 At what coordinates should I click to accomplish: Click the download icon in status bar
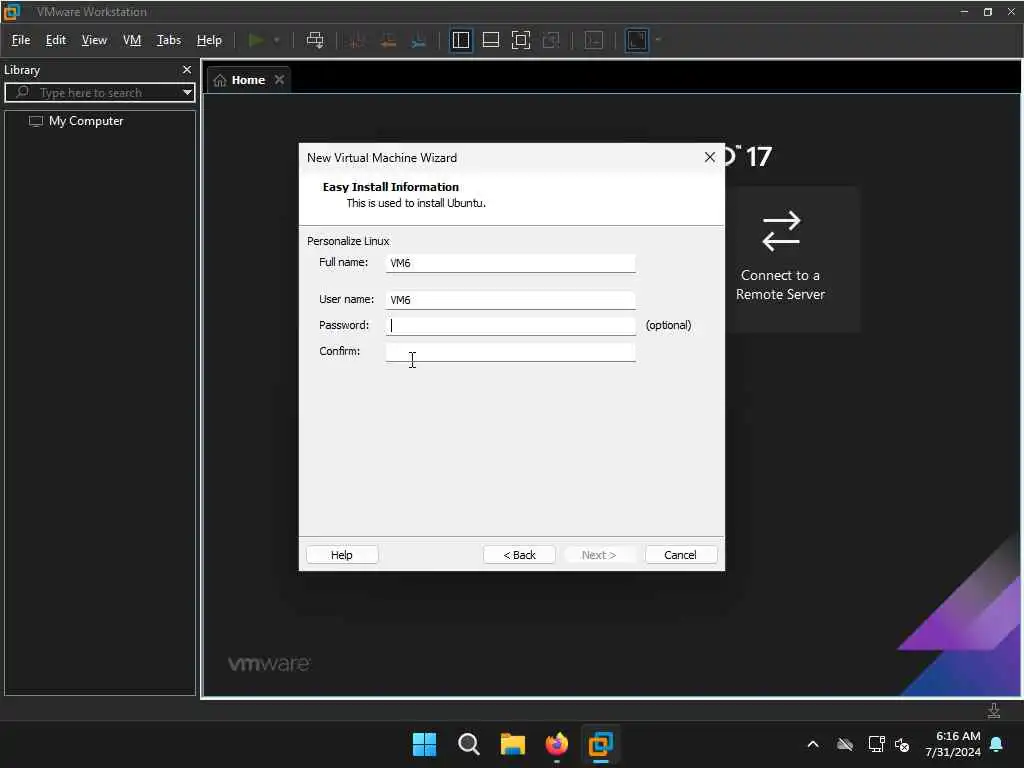coord(994,711)
